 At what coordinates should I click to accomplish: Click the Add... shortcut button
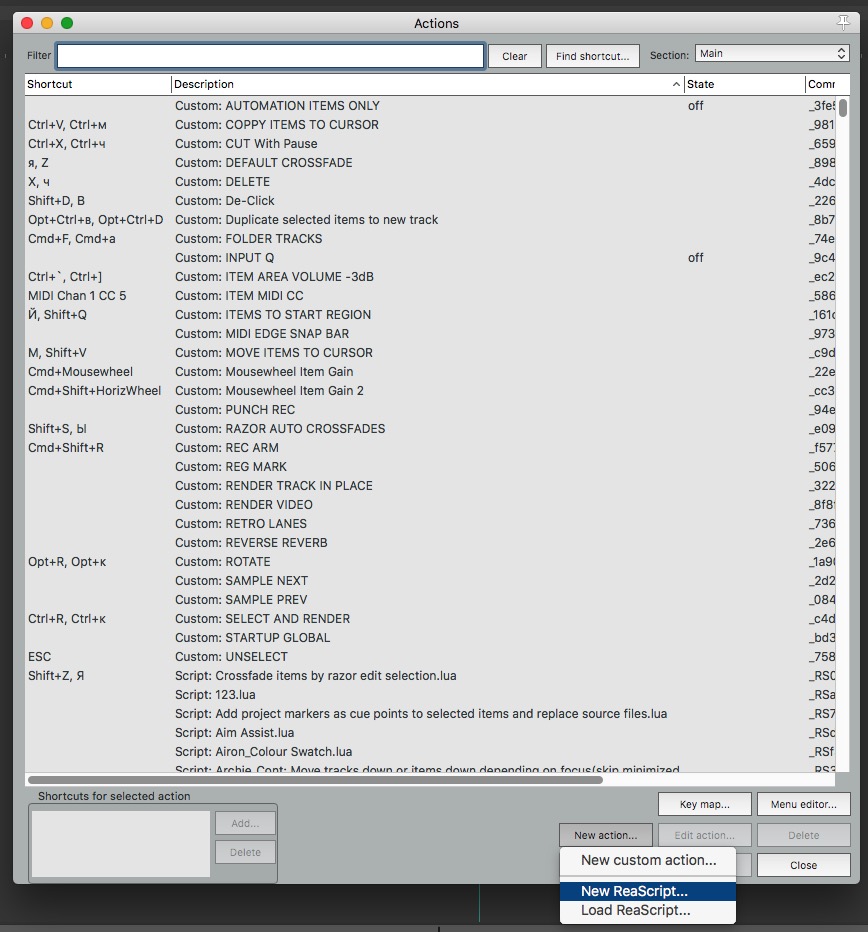pyautogui.click(x=245, y=823)
